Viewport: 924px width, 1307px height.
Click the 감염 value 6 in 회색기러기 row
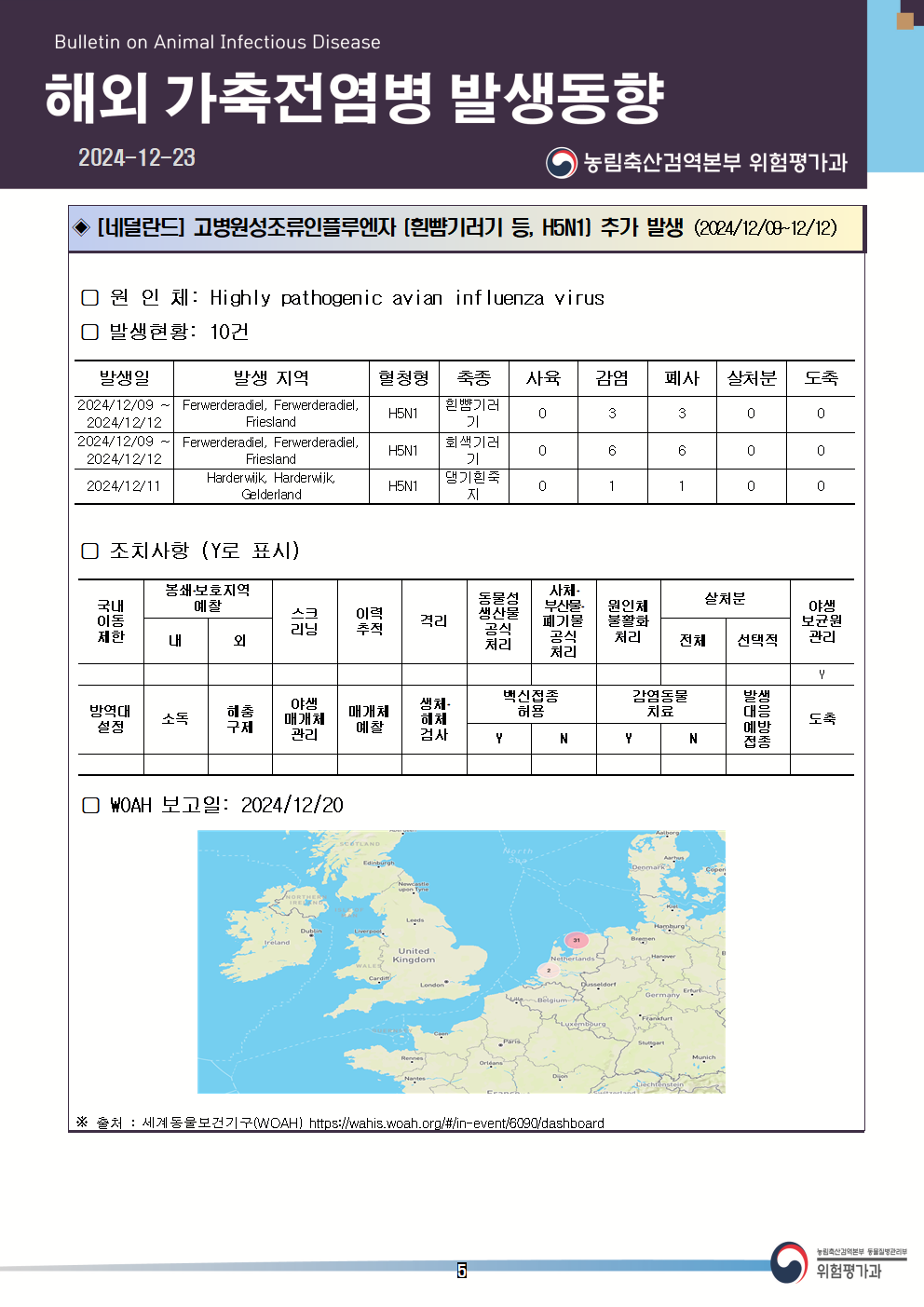tap(612, 451)
